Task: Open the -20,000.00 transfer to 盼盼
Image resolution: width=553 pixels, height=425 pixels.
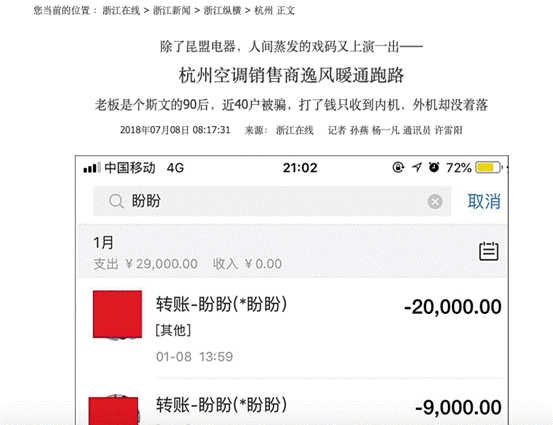Action: [x=292, y=328]
